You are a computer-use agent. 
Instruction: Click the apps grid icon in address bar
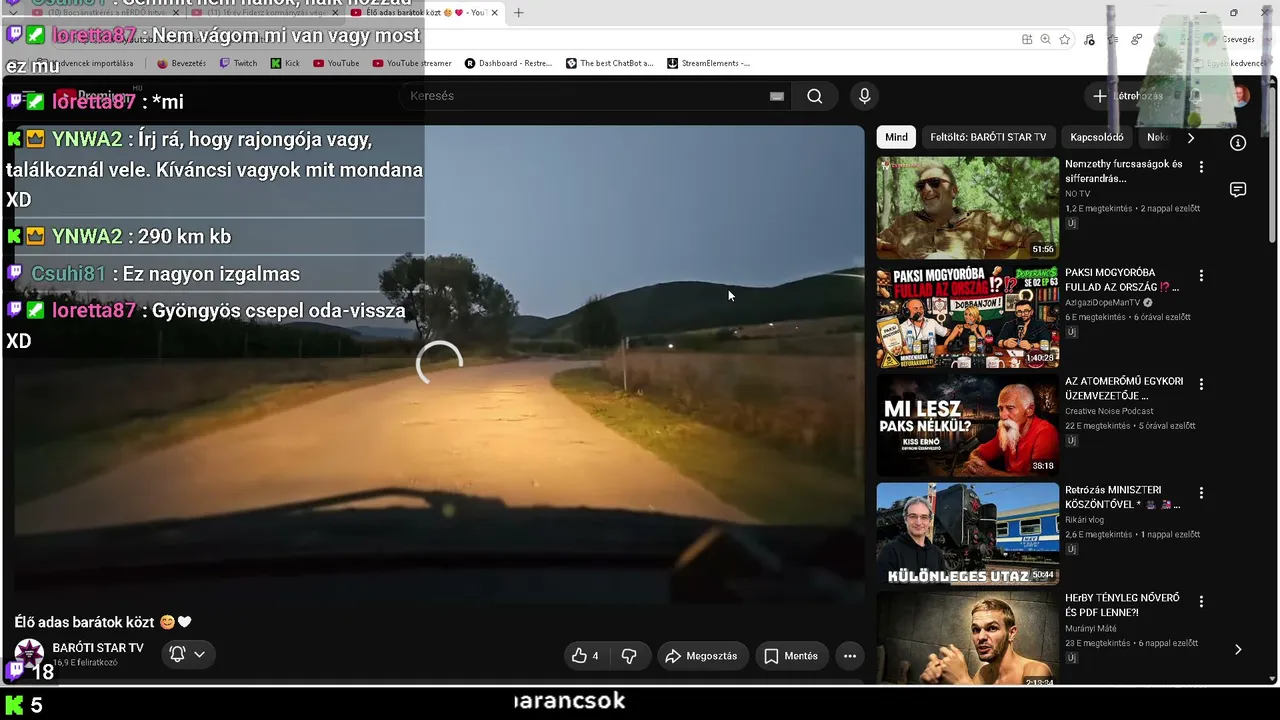[1027, 39]
